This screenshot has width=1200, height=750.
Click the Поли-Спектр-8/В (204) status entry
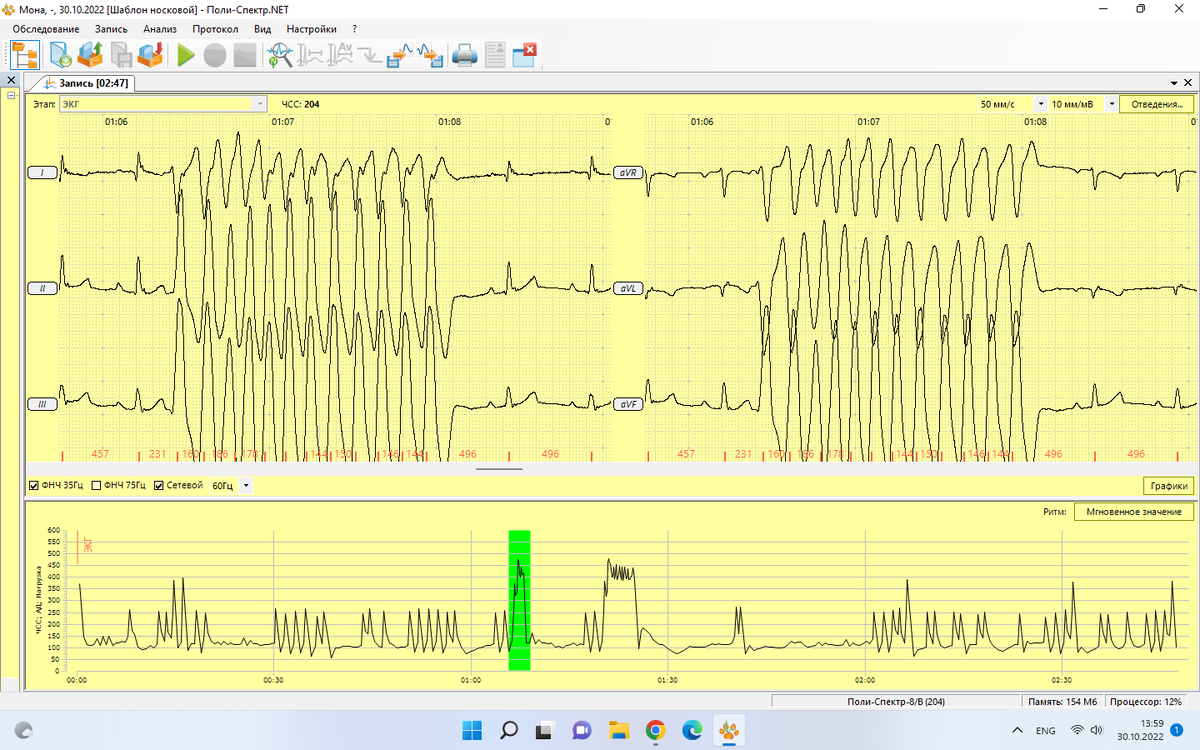coord(895,702)
